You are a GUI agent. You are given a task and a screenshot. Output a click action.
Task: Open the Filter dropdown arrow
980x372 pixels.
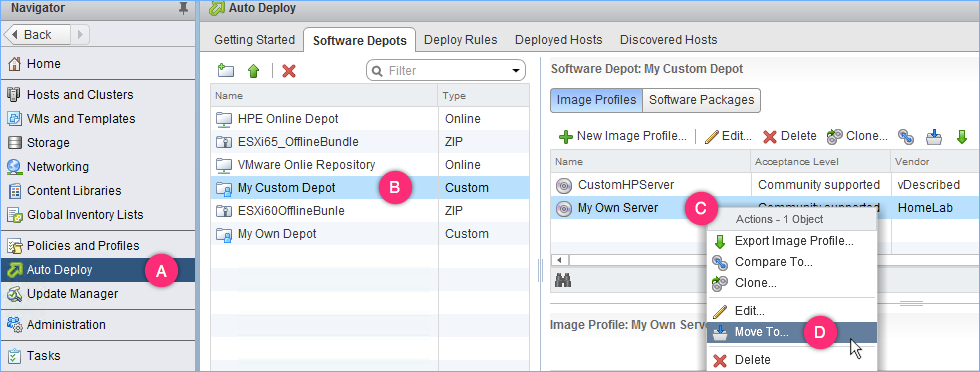517,71
